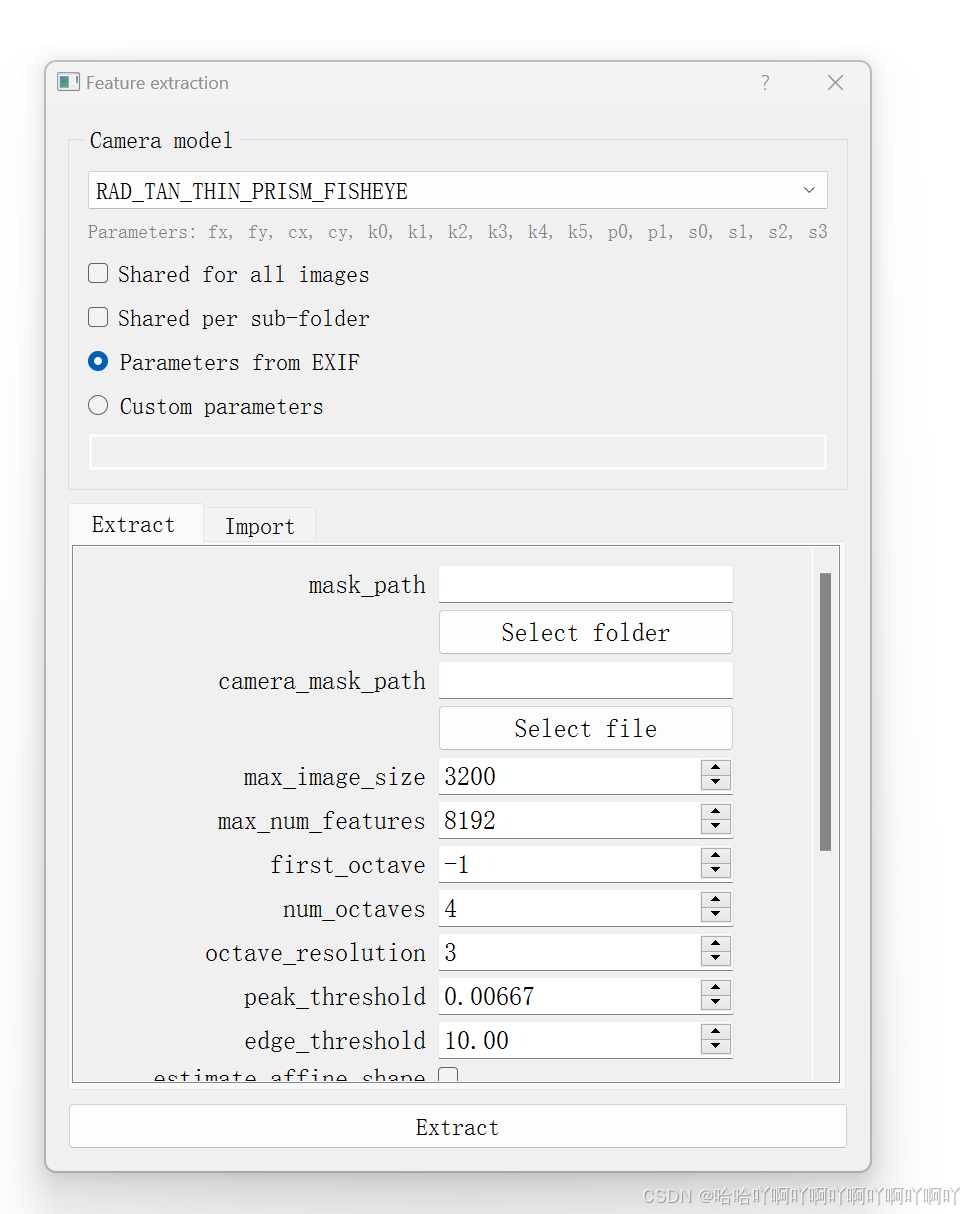The width and height of the screenshot is (964, 1214).
Task: Click the max_image_size value 3200
Action: tap(470, 777)
